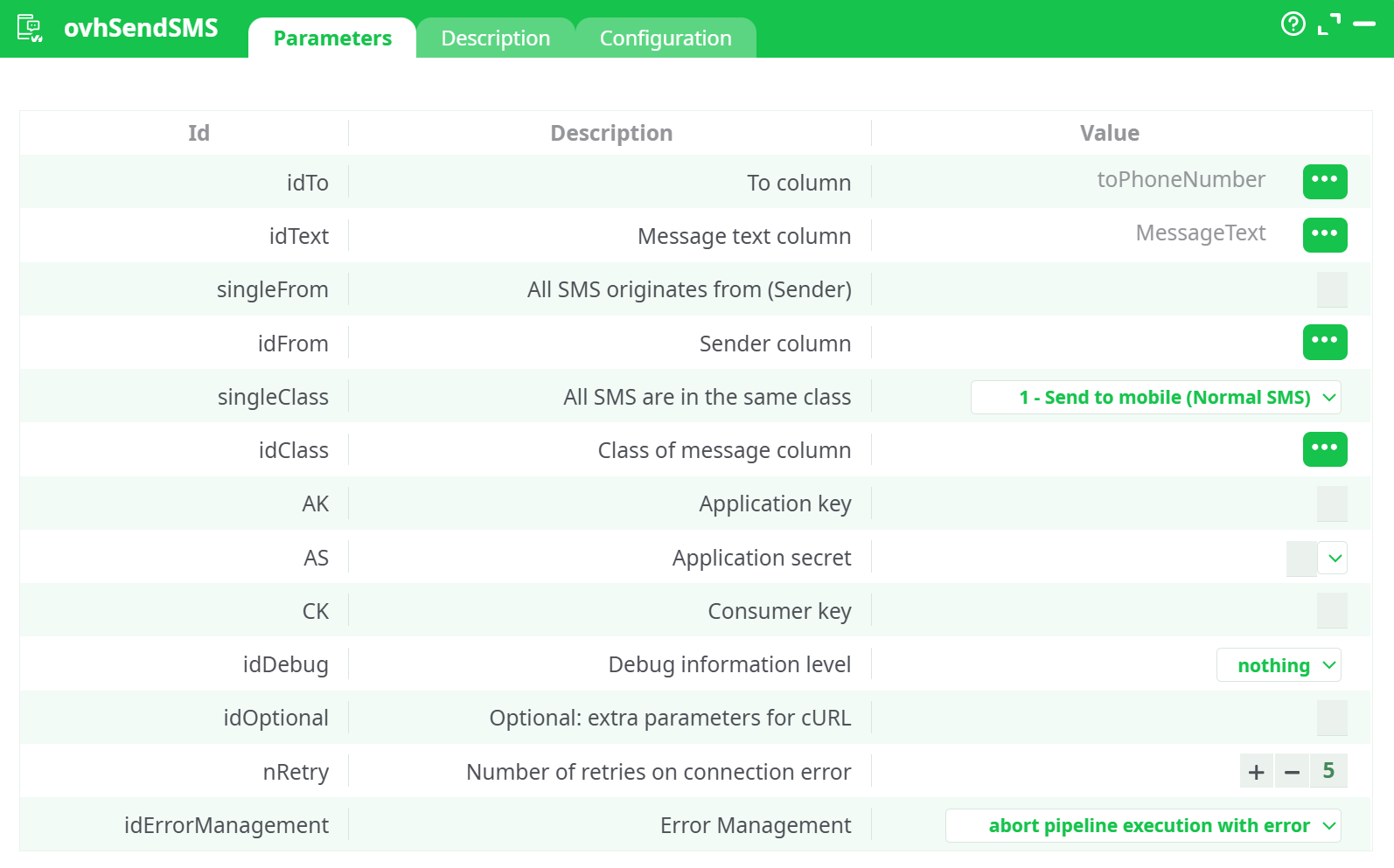The height and width of the screenshot is (868, 1394).
Task: Select the idClass parameter id
Action: pyautogui.click(x=293, y=450)
